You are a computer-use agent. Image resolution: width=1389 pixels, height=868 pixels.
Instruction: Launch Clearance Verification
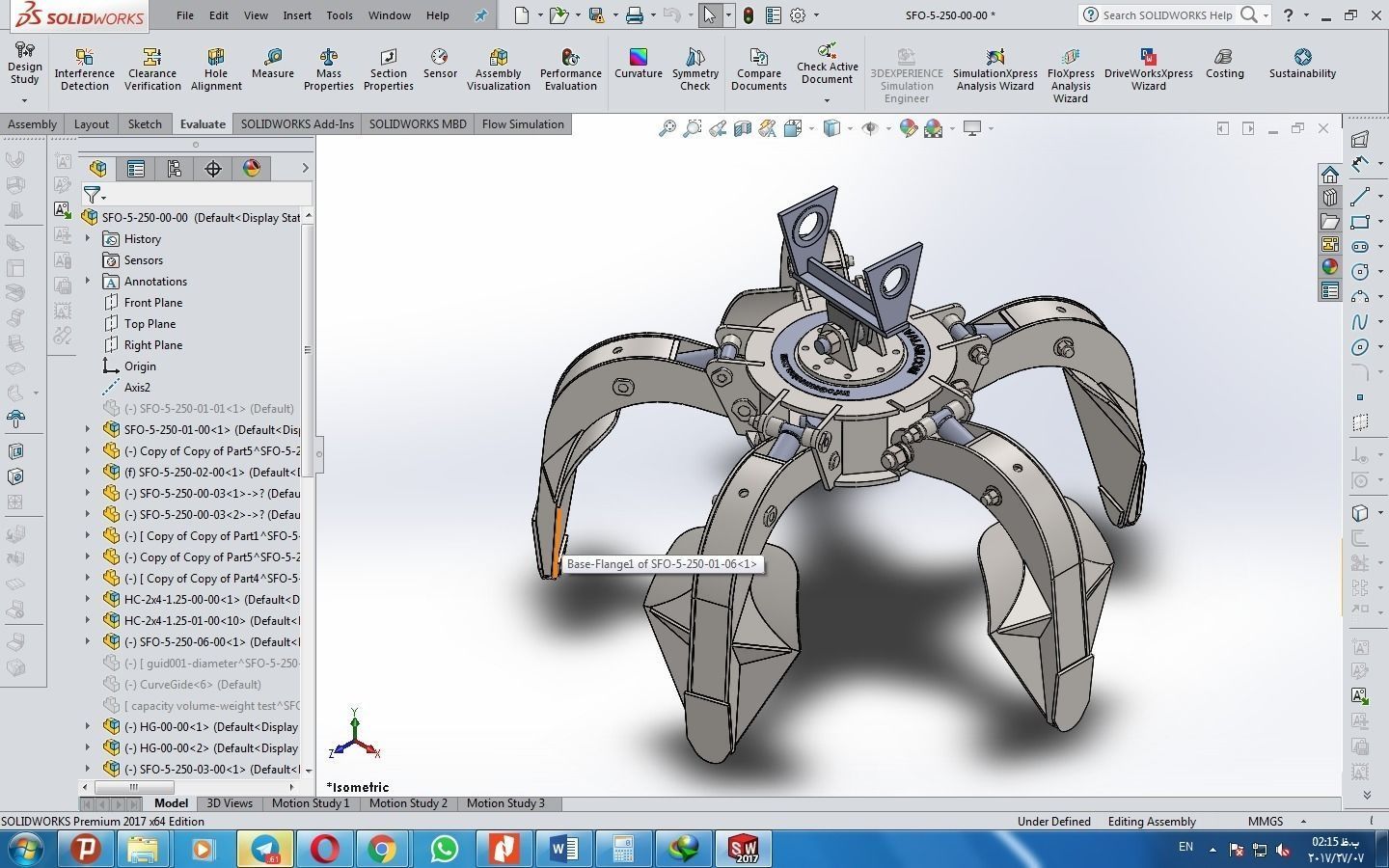click(x=152, y=69)
